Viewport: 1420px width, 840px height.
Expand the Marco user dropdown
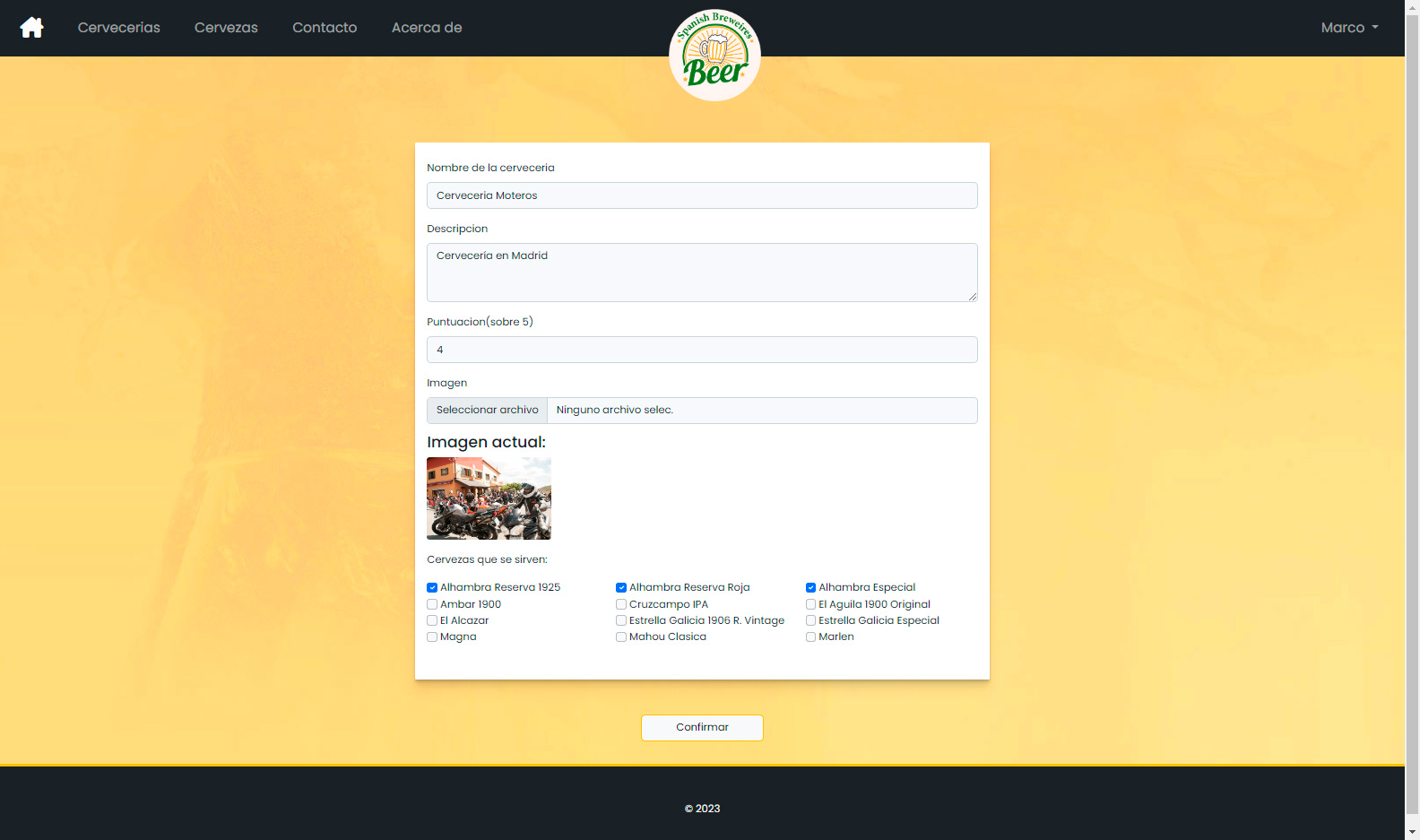tap(1350, 28)
